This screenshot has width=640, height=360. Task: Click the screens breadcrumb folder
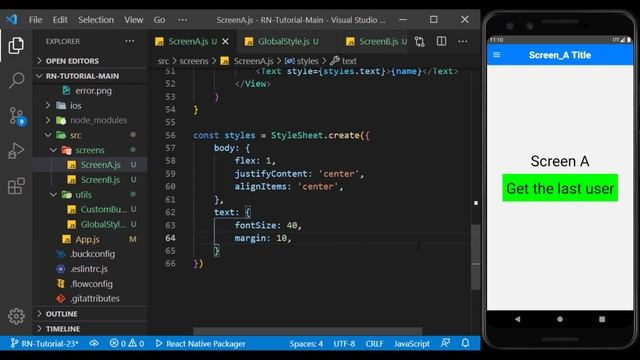click(x=193, y=61)
